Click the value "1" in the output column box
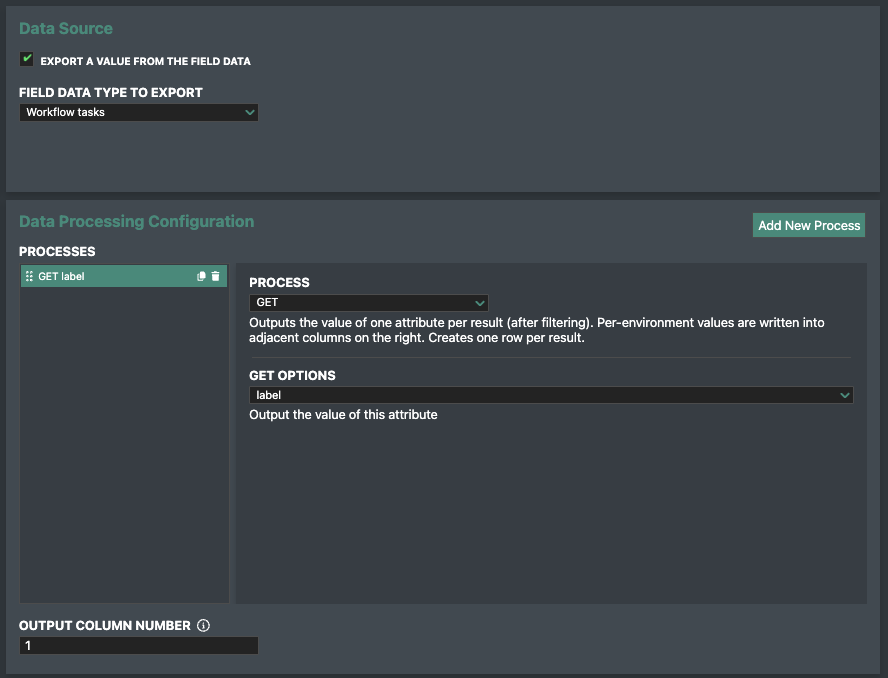 [30, 645]
